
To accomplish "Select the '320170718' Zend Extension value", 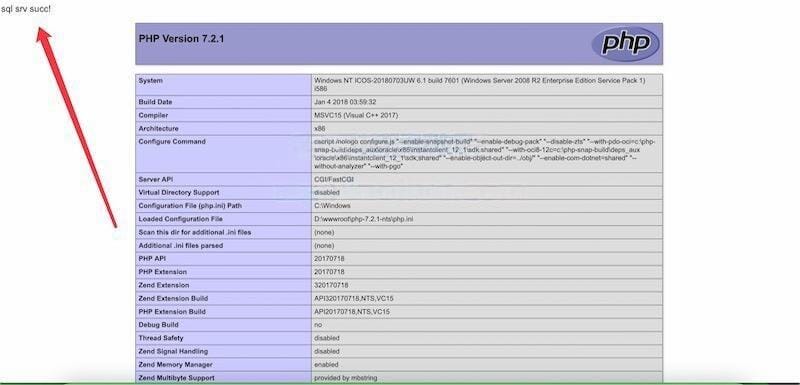I will click(331, 285).
